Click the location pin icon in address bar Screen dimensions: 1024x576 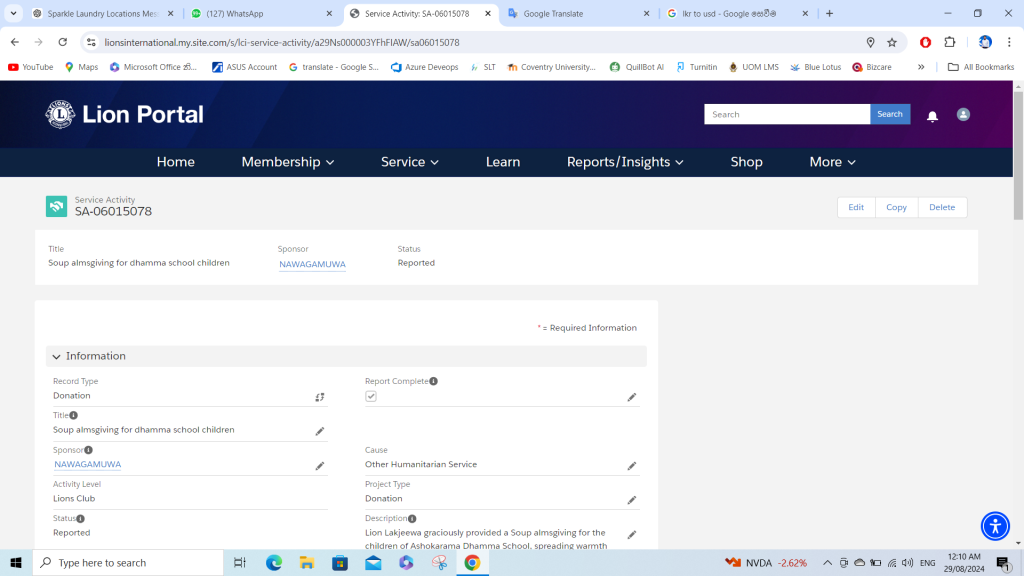tap(871, 42)
